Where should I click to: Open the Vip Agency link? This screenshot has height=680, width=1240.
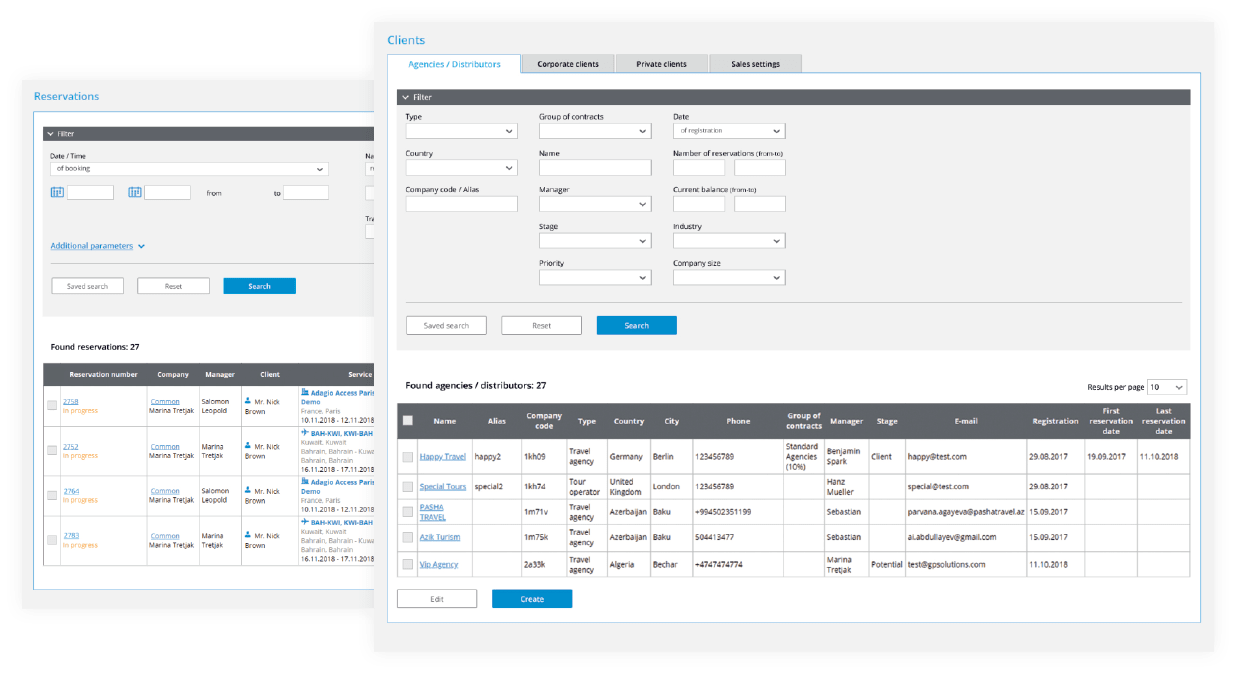coord(439,564)
